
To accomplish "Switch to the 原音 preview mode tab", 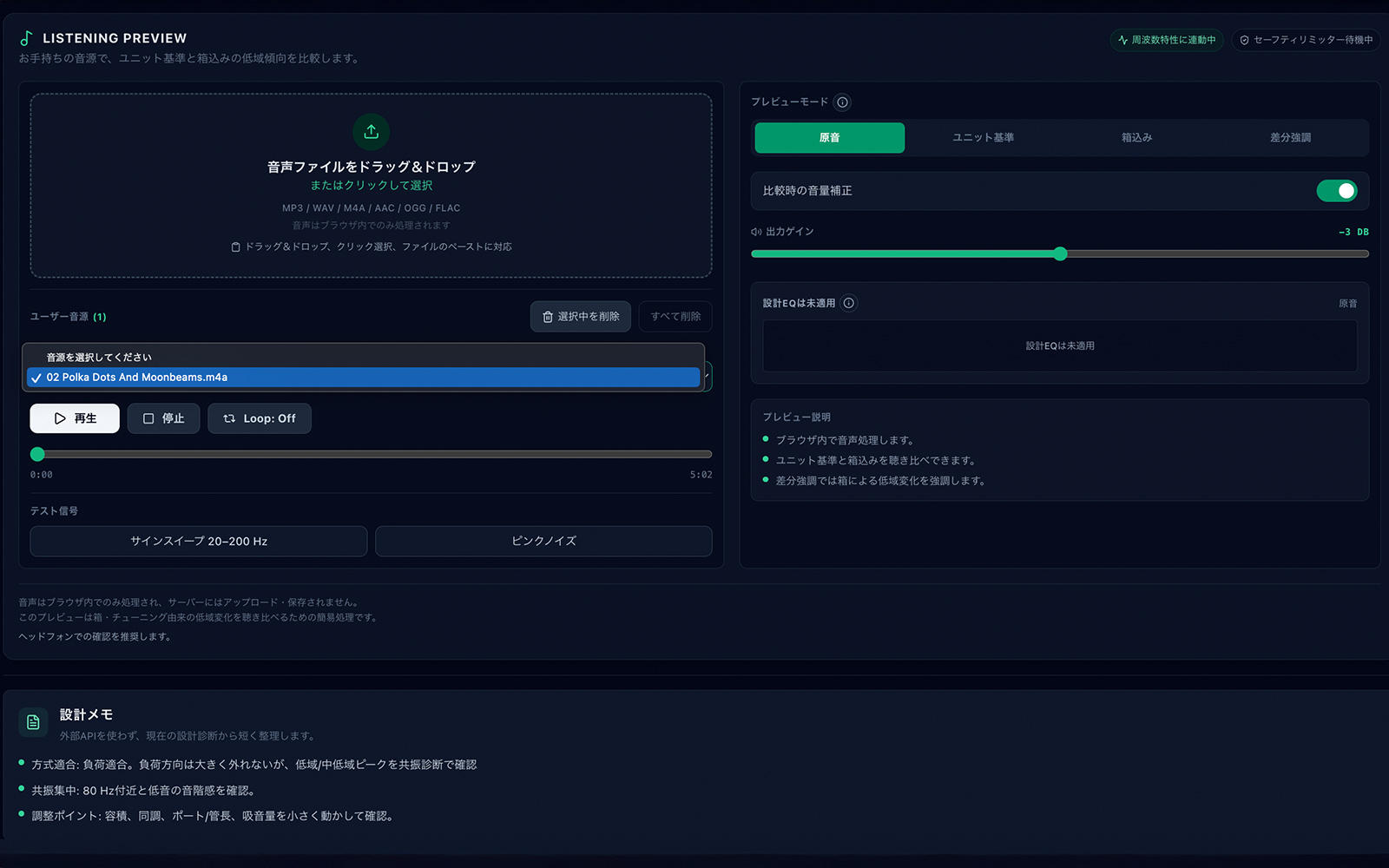I will pyautogui.click(x=830, y=138).
